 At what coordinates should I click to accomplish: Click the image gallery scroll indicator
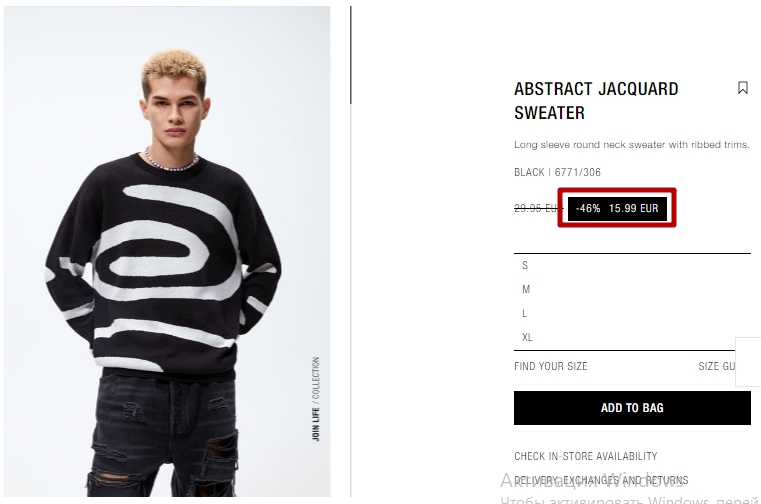point(350,55)
